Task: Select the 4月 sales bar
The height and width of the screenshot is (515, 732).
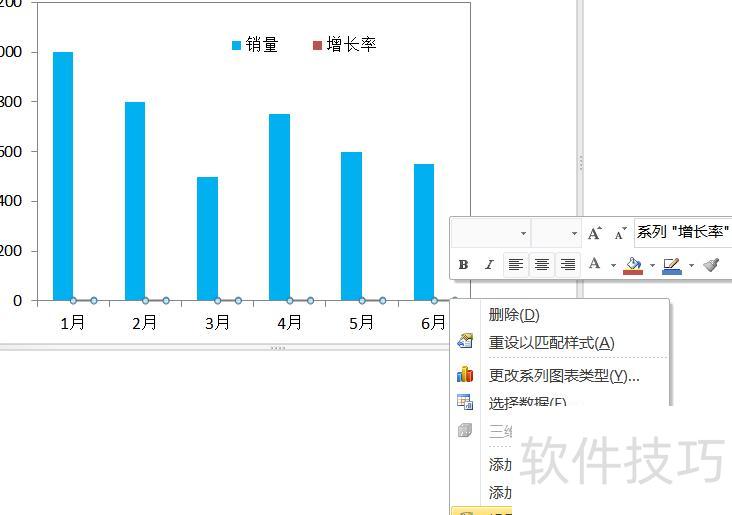Action: [x=279, y=207]
